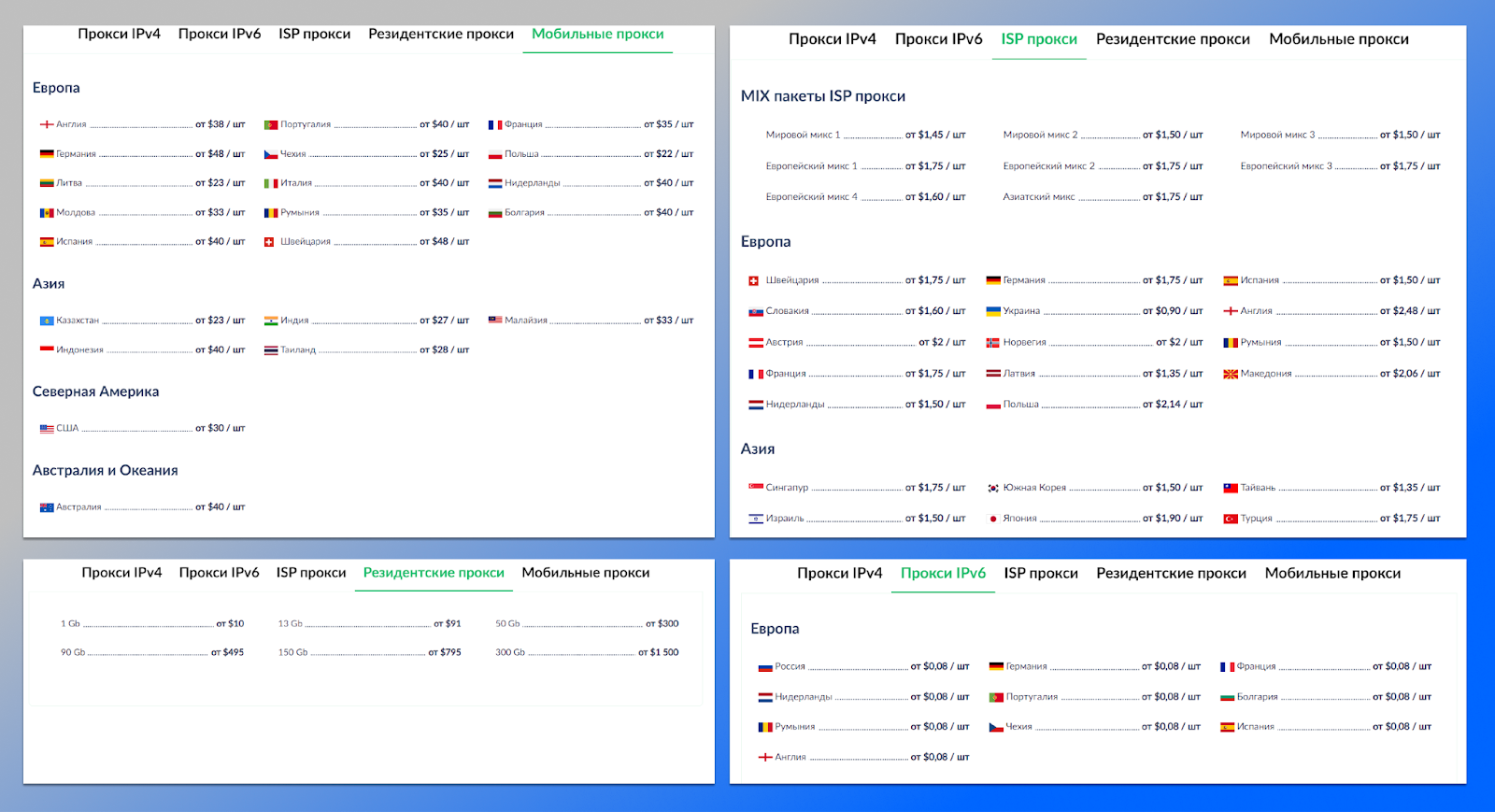Open Прокси IPv4 tab in the mobile proxies panel
Screen dimensions: 1495x812
point(119,34)
